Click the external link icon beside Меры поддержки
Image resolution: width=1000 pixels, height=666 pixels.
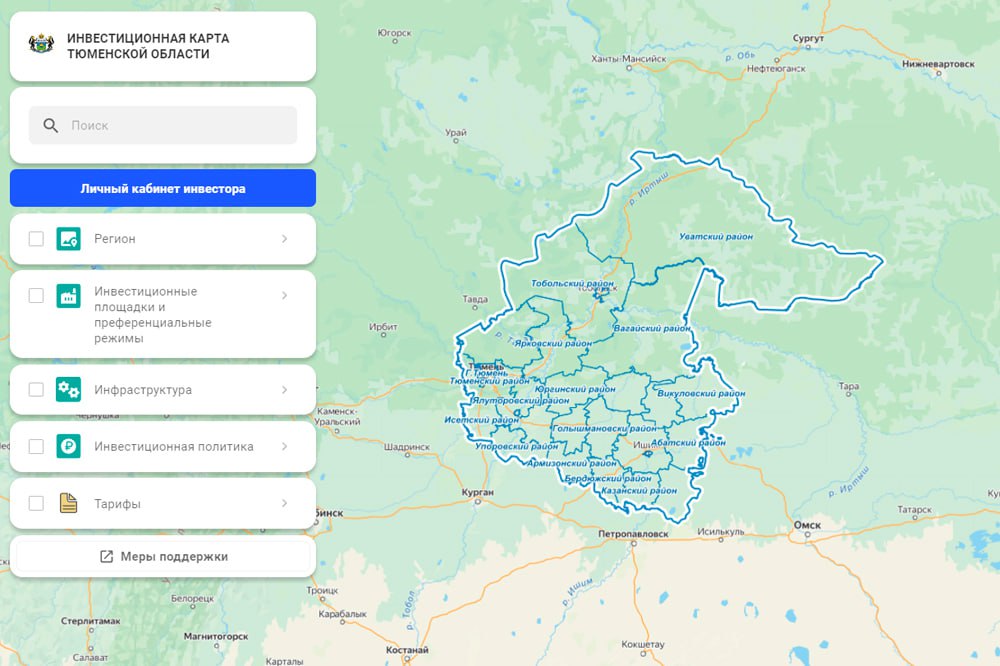(107, 557)
